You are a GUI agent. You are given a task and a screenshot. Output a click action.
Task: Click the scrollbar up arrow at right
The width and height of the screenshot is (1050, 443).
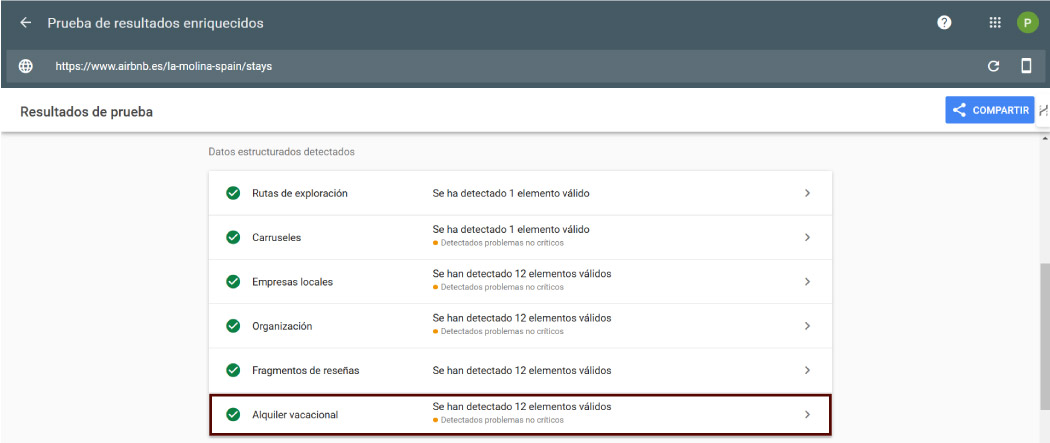[x=1044, y=139]
